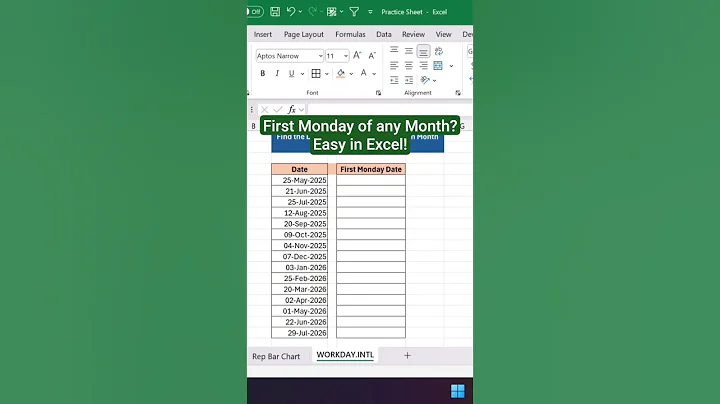Screen dimensions: 720x404
Task: Increase font size with larger A icon
Action: 357,56
